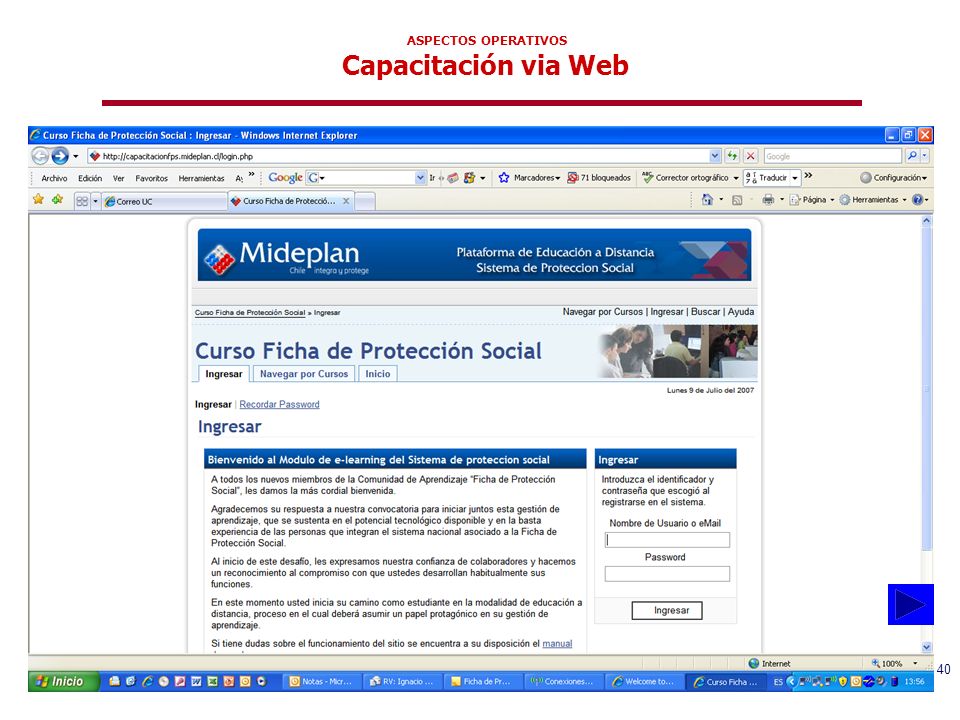
Task: Click Add to Favorites star-plus icon
Action: click(x=58, y=200)
